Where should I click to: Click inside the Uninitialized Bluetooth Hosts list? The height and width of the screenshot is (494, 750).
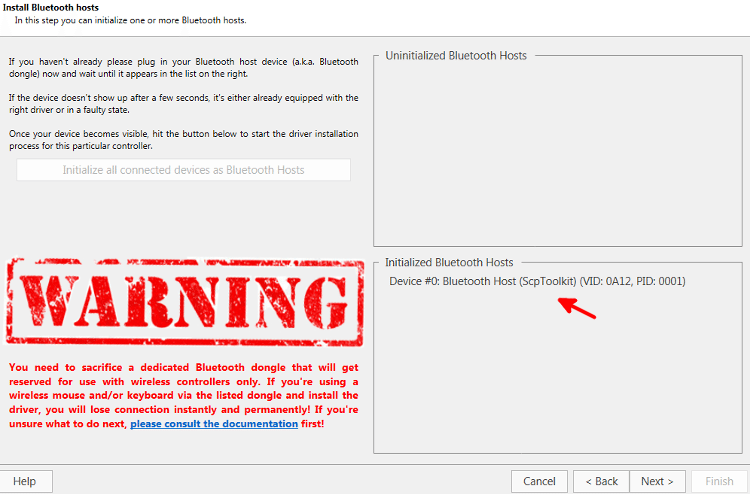[558, 153]
